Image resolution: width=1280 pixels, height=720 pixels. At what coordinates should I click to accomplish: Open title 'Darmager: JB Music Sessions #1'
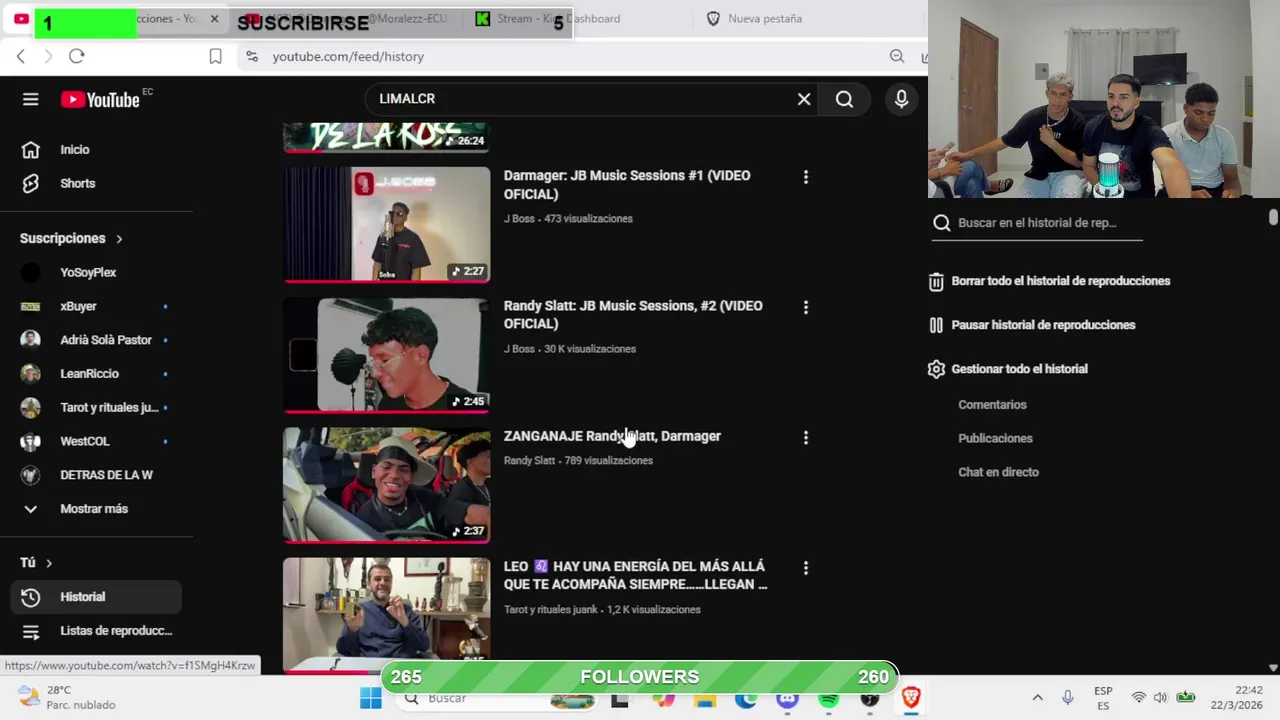627,185
